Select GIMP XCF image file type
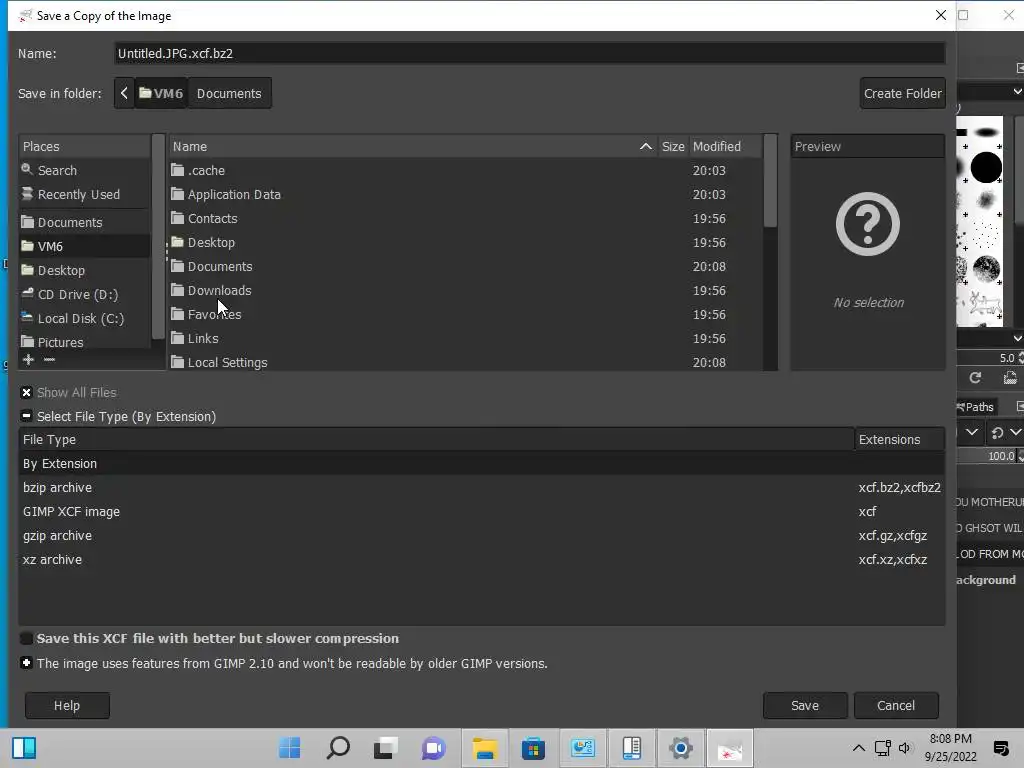This screenshot has width=1024, height=768. (482, 512)
